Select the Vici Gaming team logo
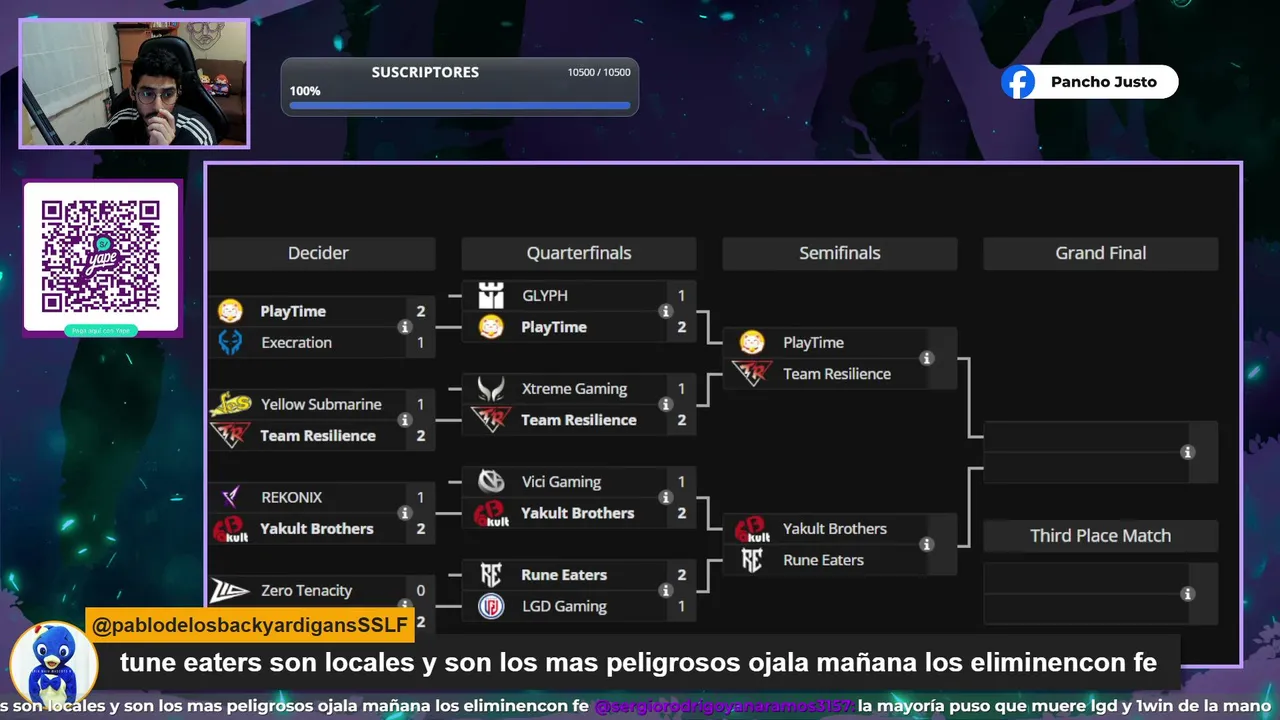The image size is (1280, 720). [x=491, y=482]
